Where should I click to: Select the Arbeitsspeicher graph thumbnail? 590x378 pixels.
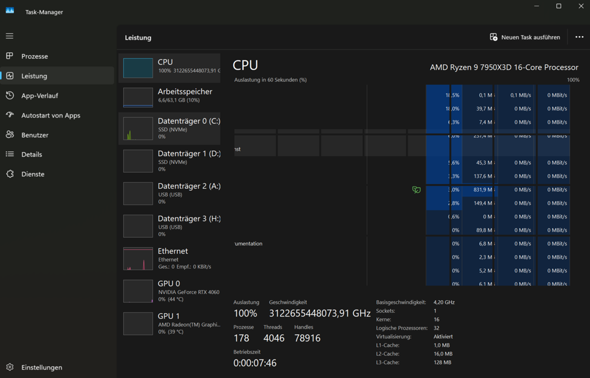click(138, 97)
